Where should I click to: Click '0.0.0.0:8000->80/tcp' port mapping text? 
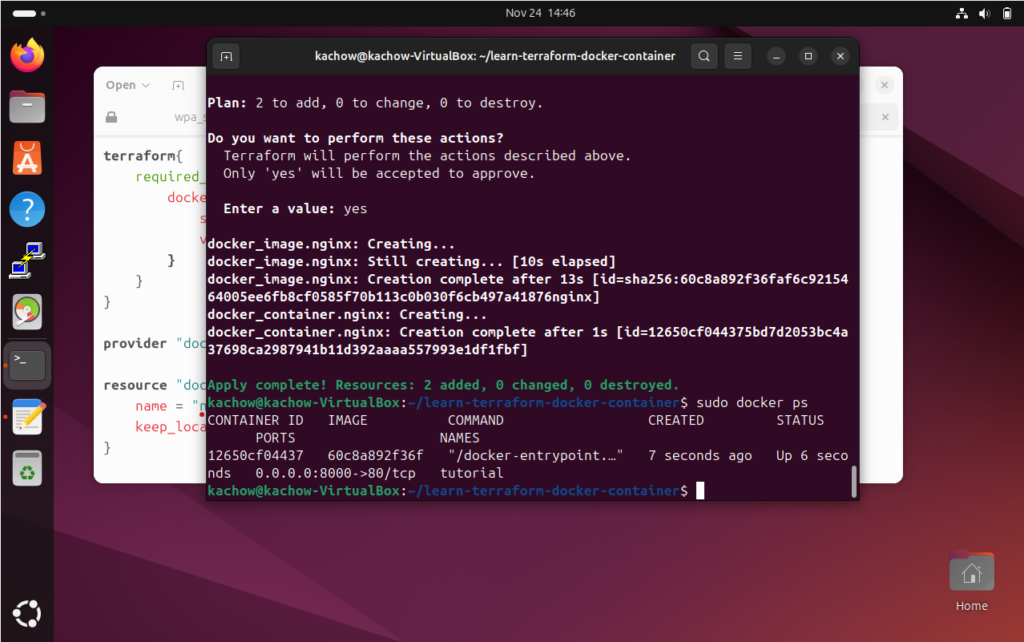(x=335, y=473)
